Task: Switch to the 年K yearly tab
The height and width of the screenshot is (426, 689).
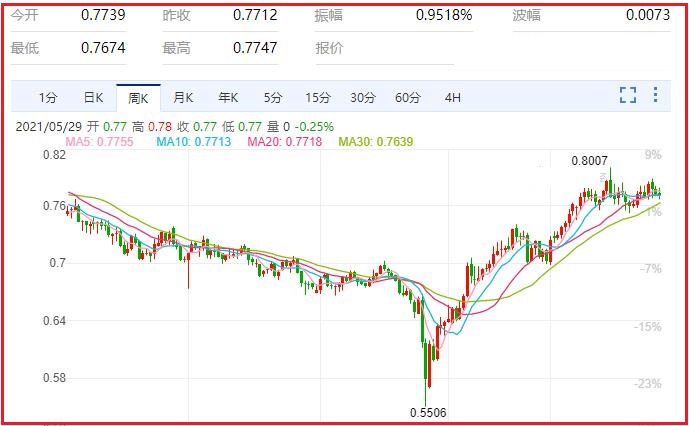Action: click(228, 98)
